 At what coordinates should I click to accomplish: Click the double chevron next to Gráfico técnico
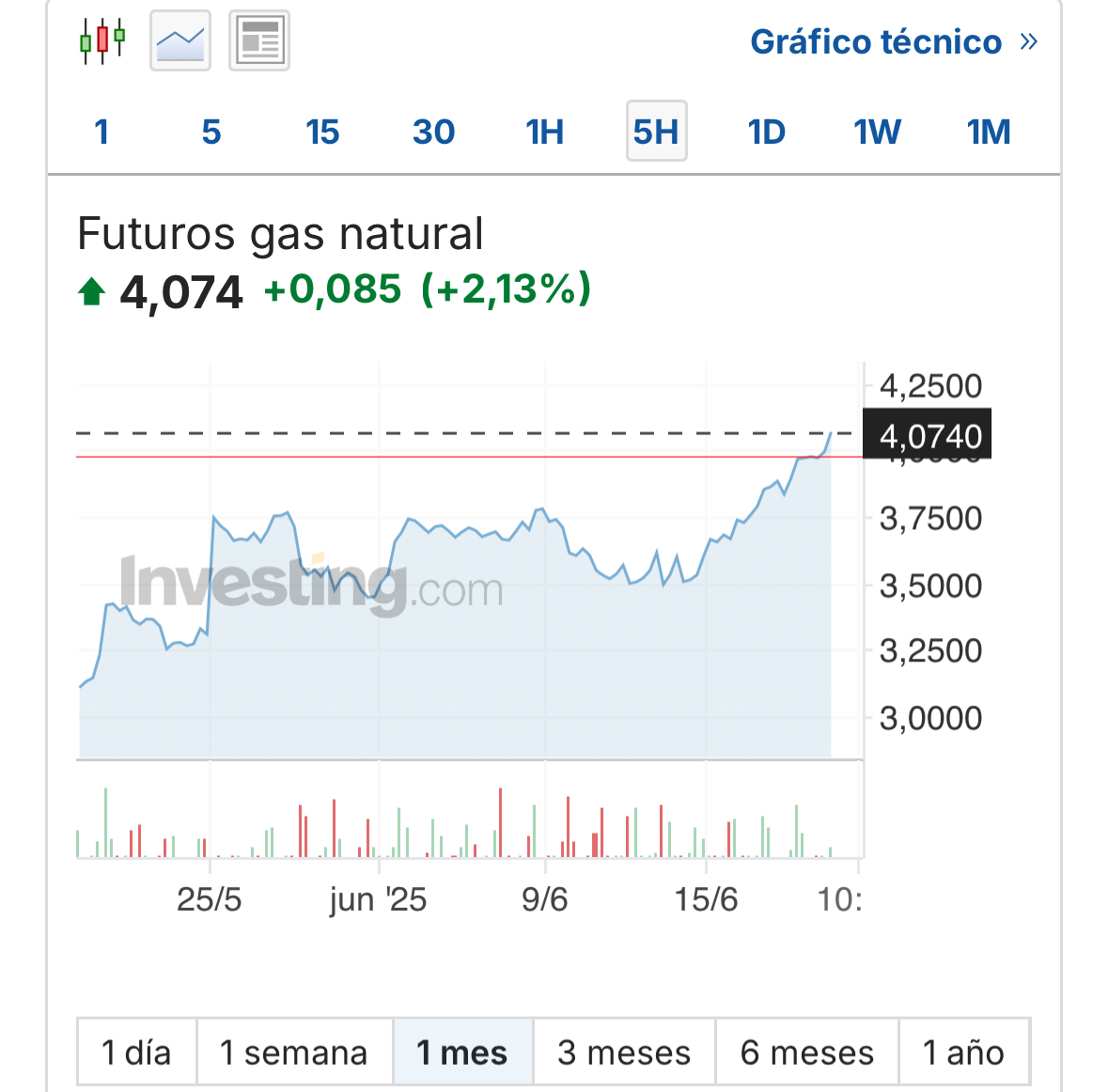[1029, 41]
